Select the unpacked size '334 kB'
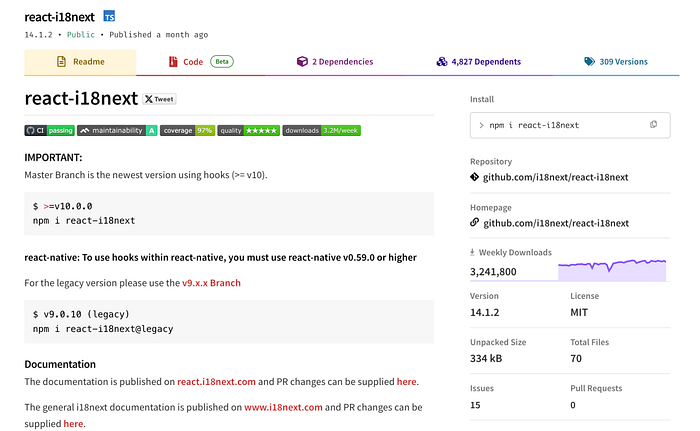 pyautogui.click(x=486, y=359)
